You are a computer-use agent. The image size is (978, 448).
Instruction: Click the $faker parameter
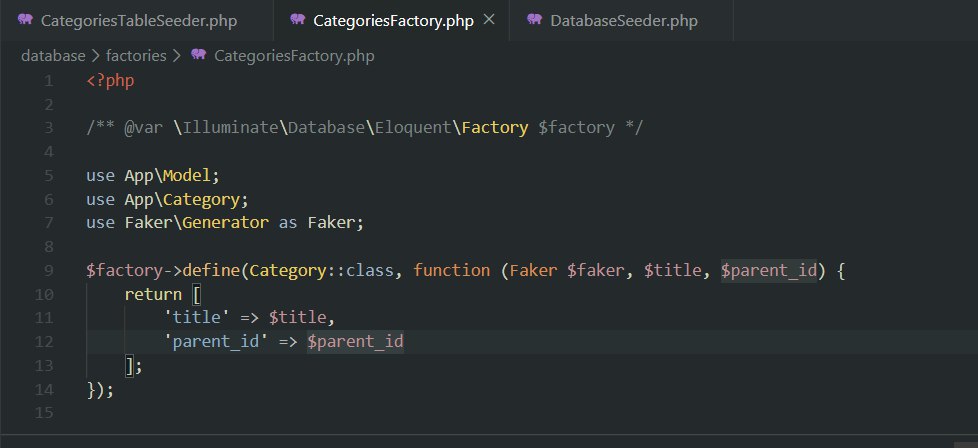point(596,271)
